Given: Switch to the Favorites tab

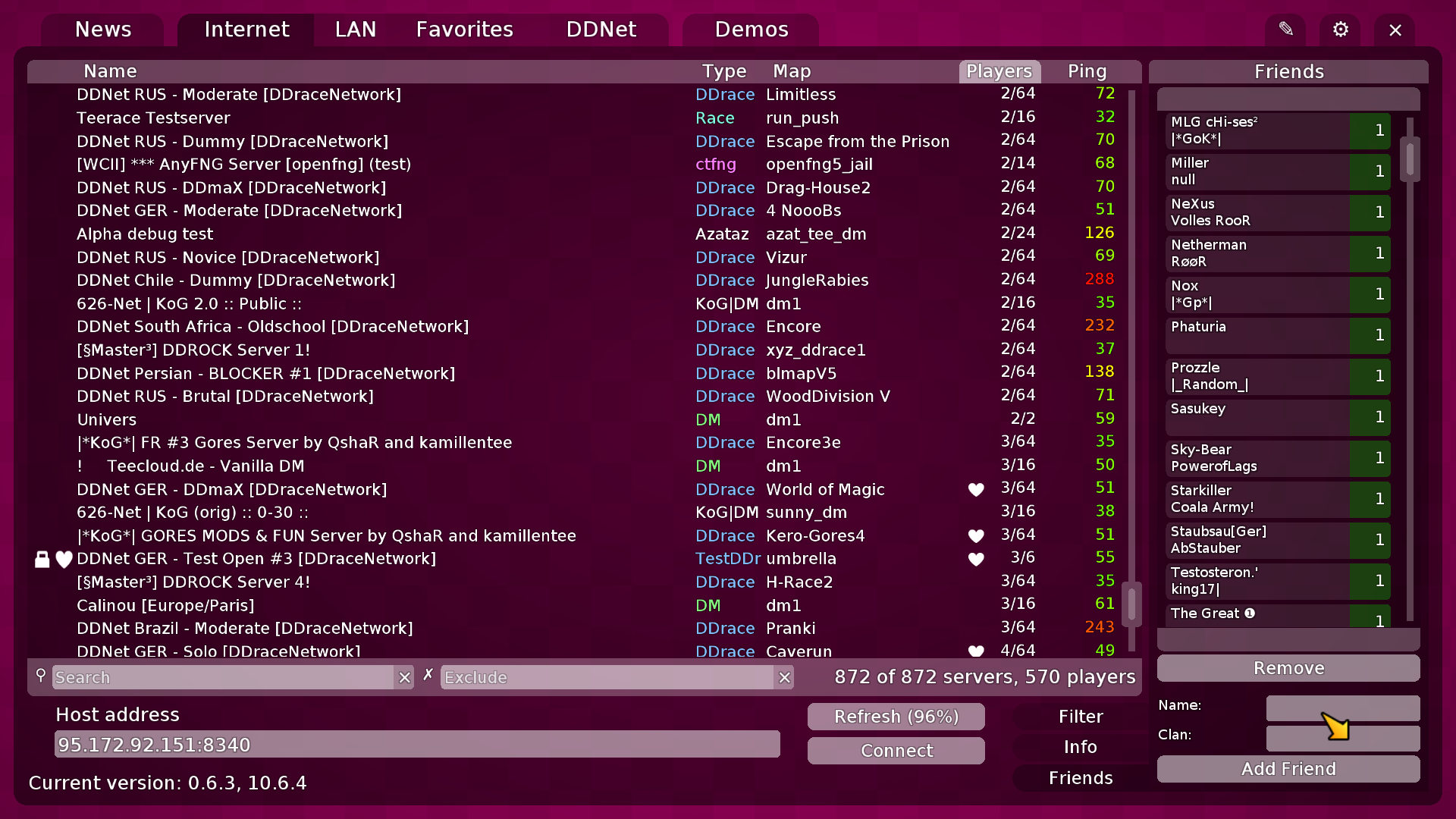Looking at the screenshot, I should [x=464, y=30].
